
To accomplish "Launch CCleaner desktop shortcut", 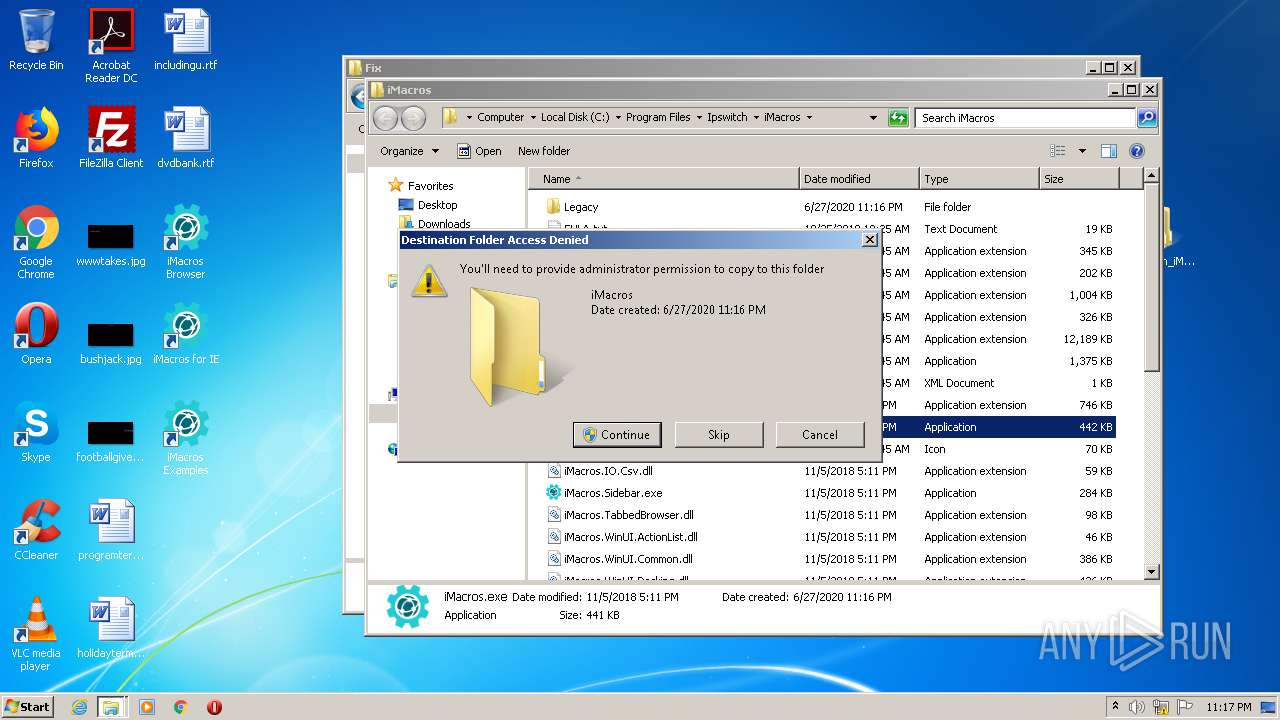I will pos(36,530).
